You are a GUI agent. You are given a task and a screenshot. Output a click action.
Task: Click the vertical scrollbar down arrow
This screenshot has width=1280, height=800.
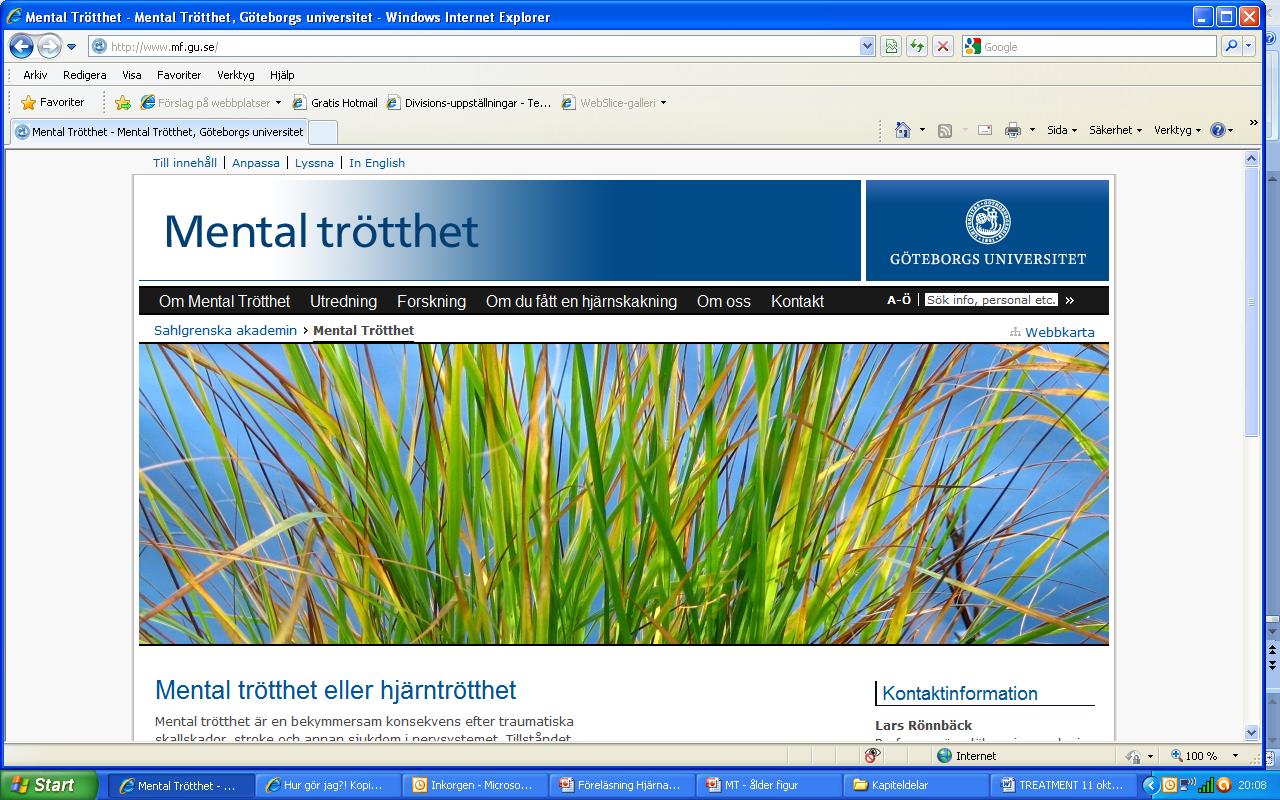tap(1251, 732)
